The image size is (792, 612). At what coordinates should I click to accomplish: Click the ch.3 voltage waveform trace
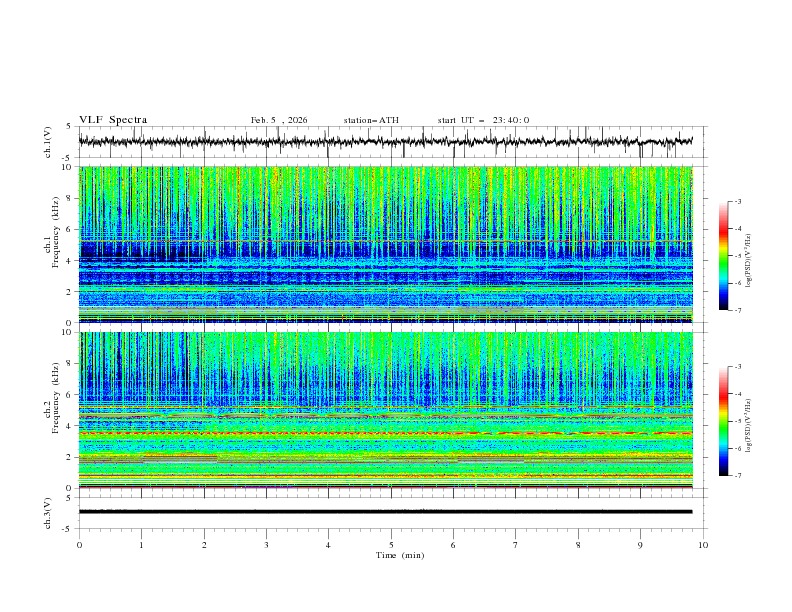pyautogui.click(x=385, y=512)
